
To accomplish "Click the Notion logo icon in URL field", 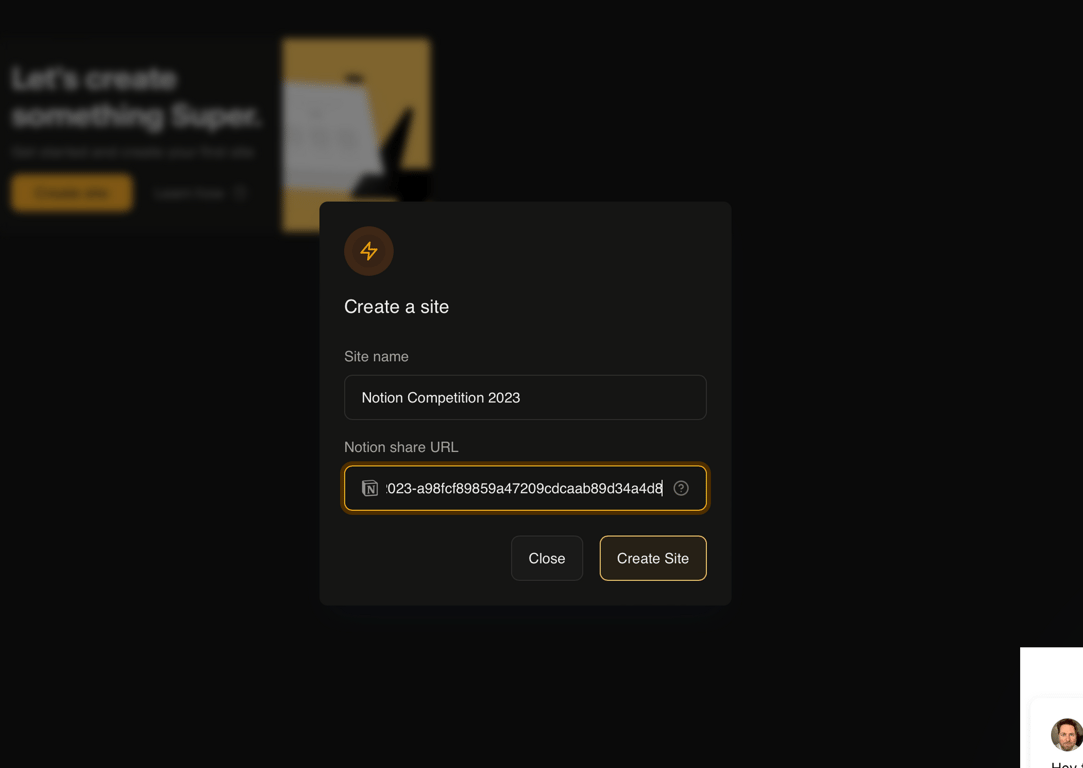I will click(x=370, y=488).
